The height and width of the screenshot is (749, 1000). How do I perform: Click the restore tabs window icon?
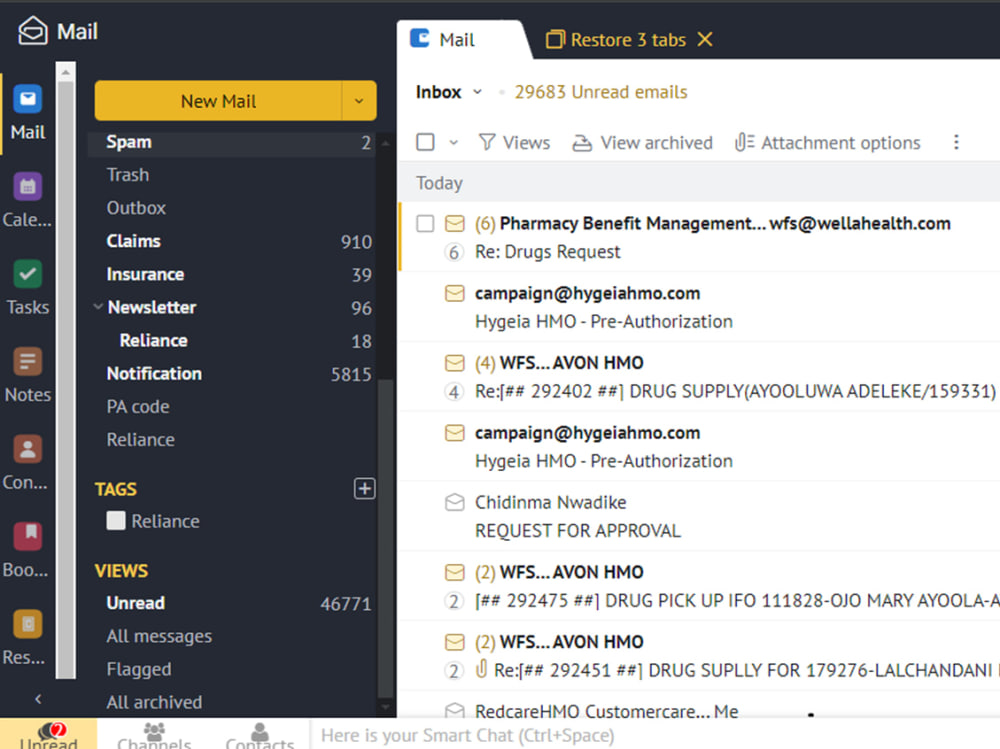click(555, 40)
